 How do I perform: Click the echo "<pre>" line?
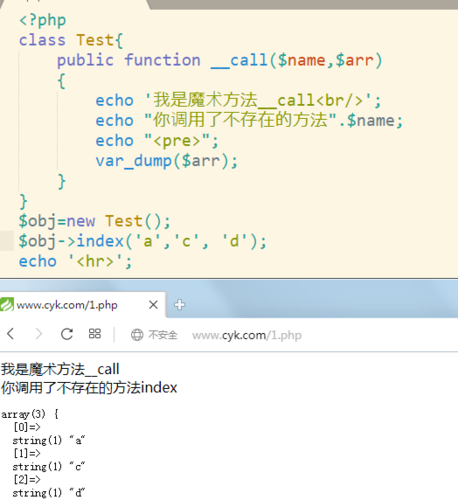(x=157, y=141)
